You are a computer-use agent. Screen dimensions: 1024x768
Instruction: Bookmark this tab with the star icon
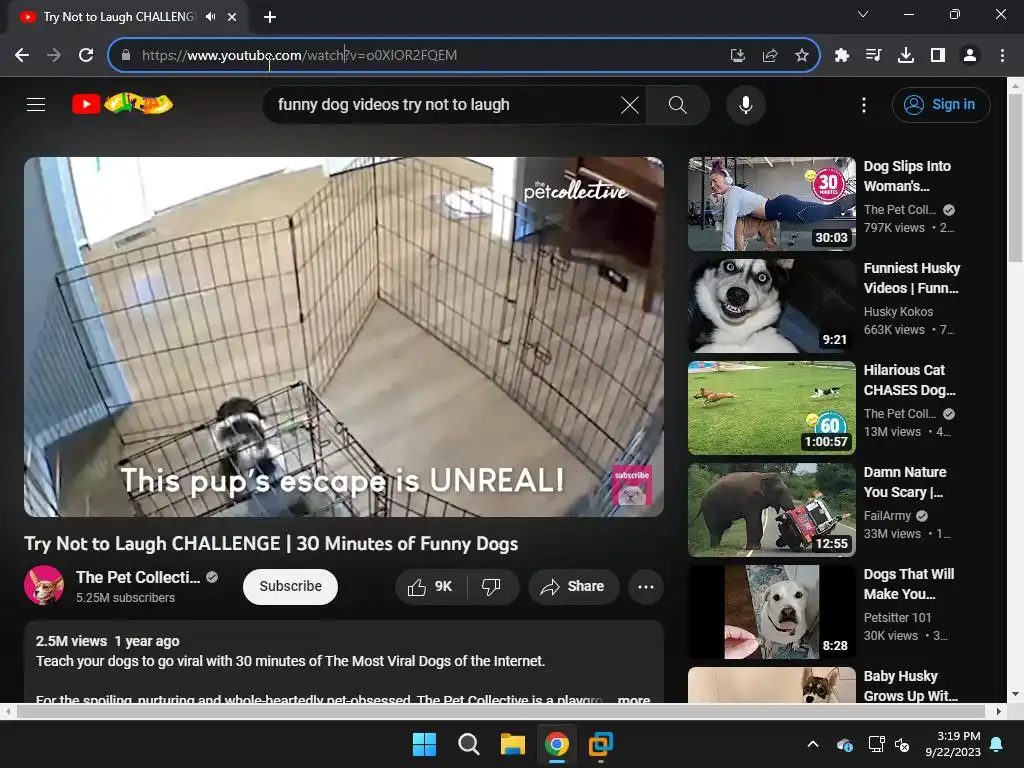802,56
